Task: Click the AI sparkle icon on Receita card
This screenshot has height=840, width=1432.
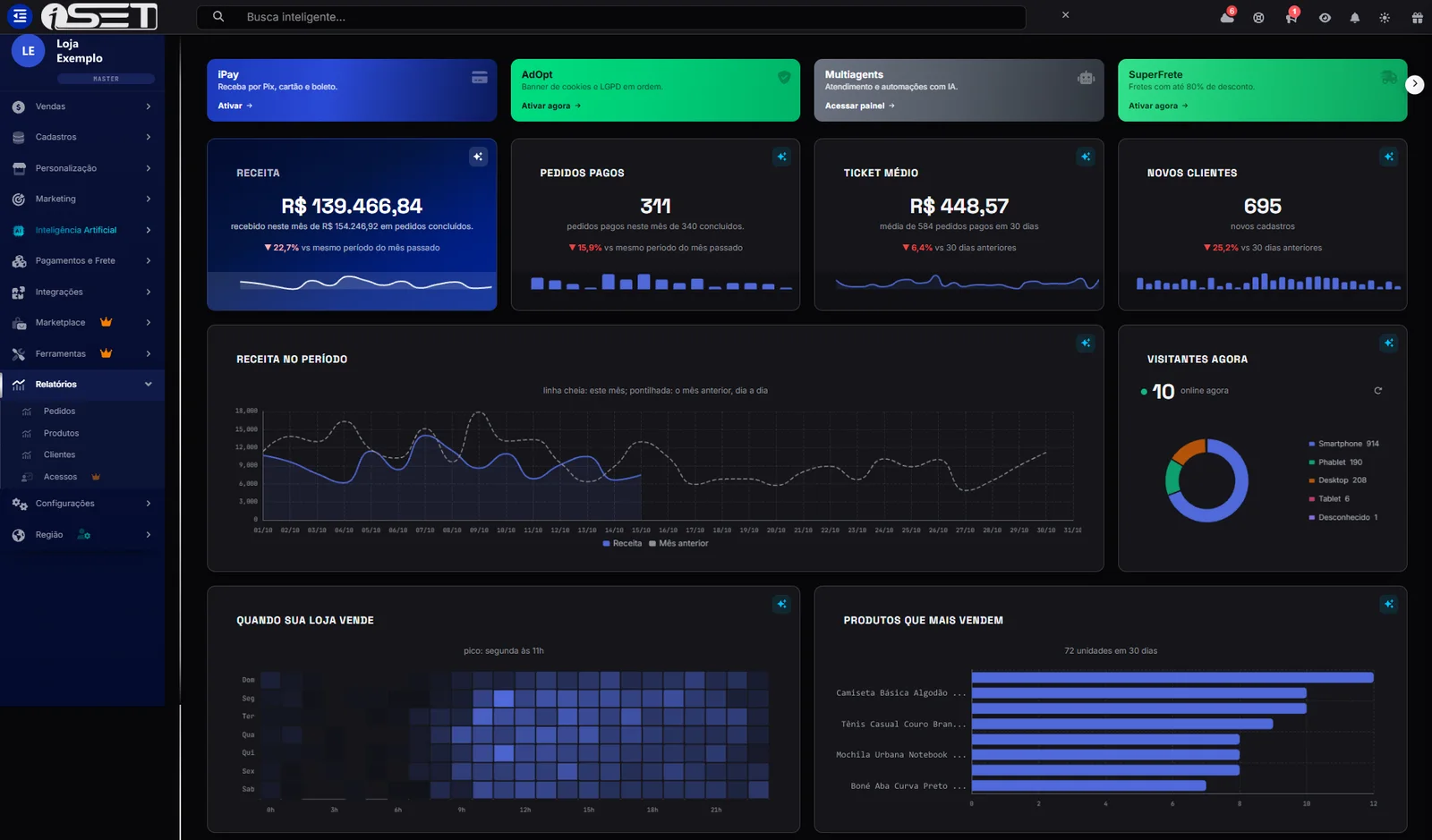Action: pyautogui.click(x=478, y=157)
